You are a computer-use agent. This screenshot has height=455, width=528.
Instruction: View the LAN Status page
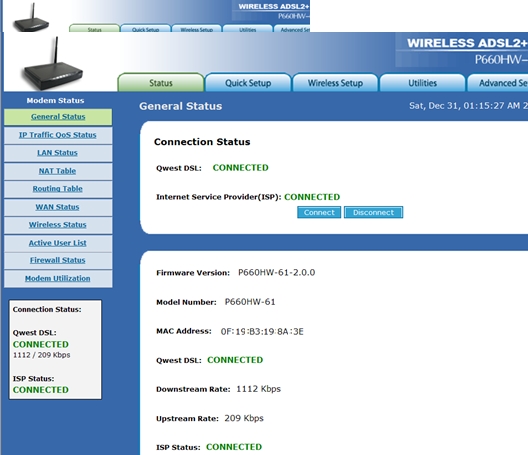point(58,153)
